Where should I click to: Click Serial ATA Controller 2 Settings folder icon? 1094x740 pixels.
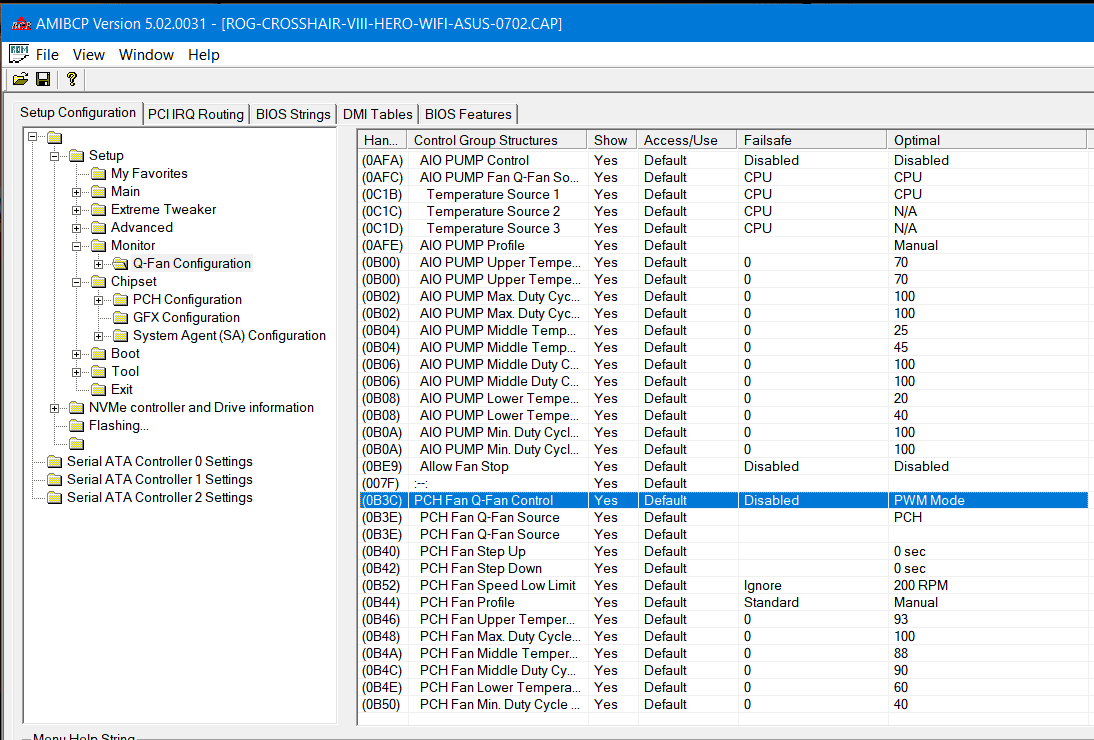[54, 498]
